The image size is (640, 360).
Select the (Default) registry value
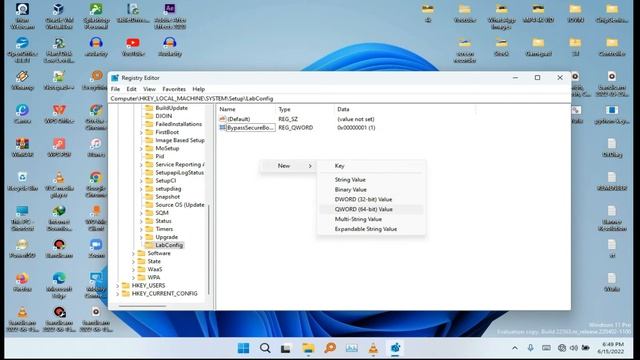coord(239,119)
